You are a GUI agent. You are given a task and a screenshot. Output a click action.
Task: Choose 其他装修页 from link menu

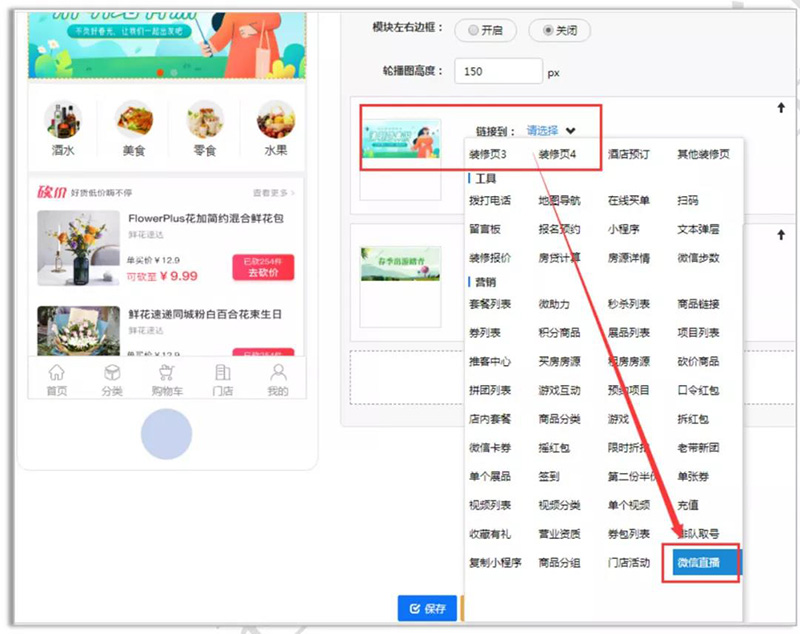pyautogui.click(x=703, y=154)
